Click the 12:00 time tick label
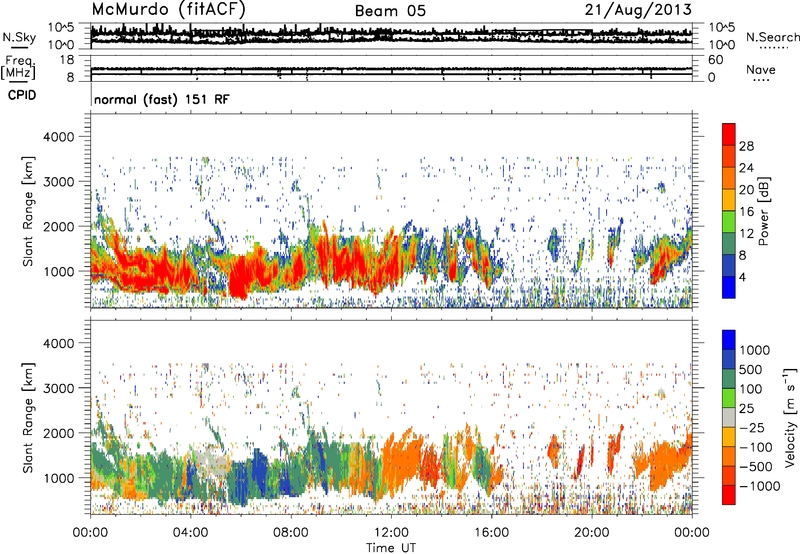This screenshot has height=554, width=800. pos(391,533)
